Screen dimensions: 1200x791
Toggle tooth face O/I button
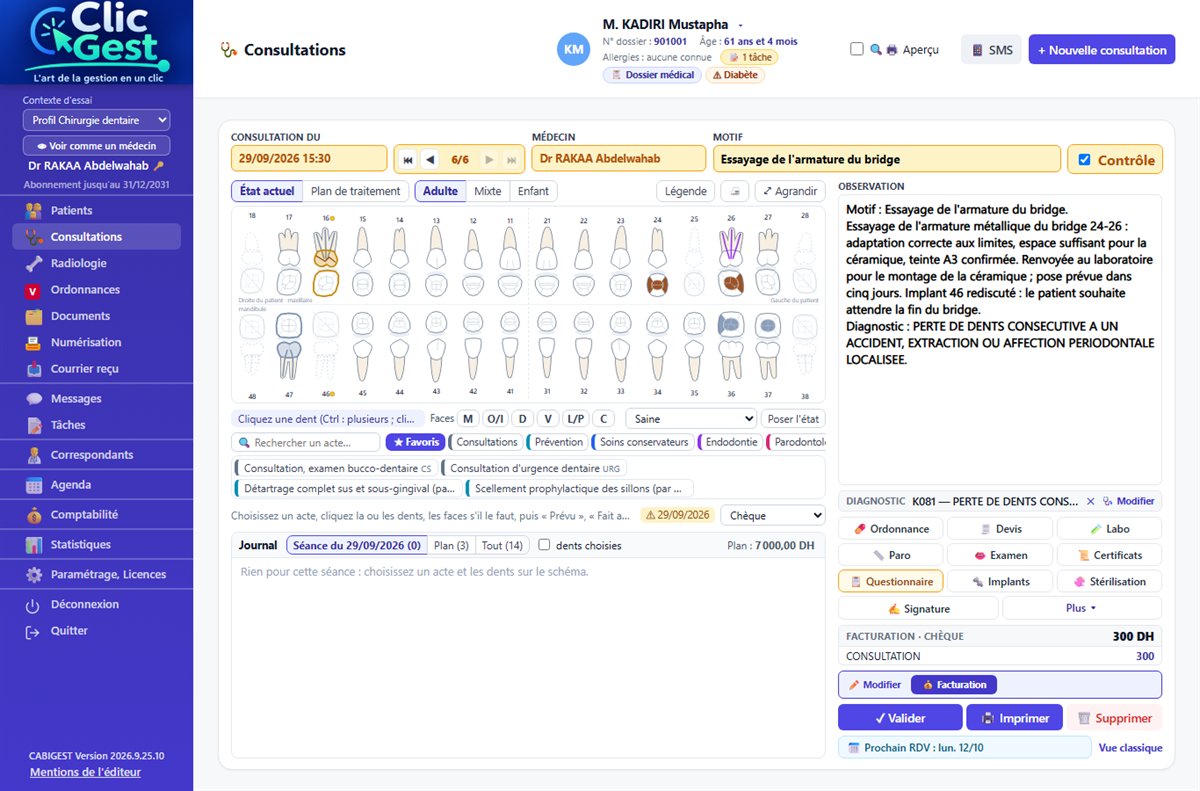[496, 419]
